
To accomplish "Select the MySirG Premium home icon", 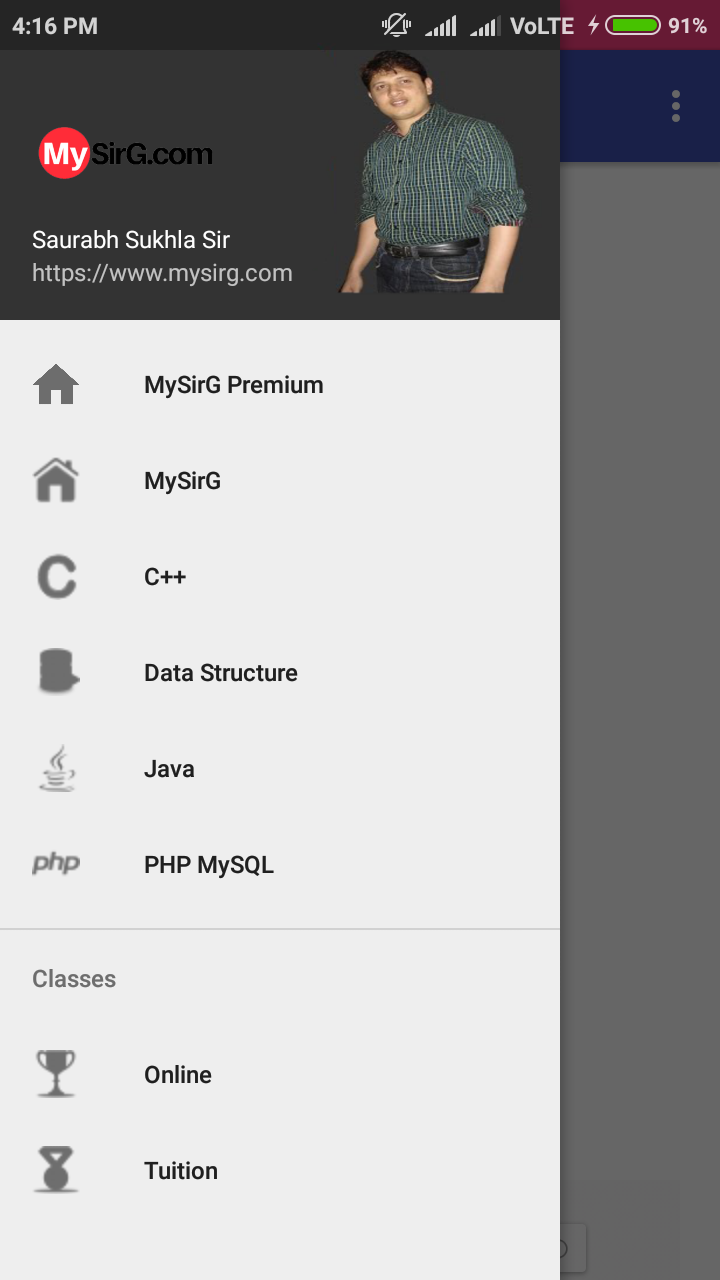I will 57,384.
